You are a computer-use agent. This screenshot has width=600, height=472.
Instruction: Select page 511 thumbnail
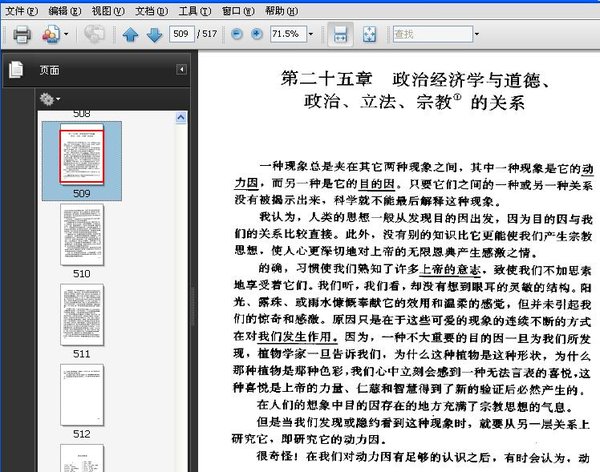(x=81, y=315)
